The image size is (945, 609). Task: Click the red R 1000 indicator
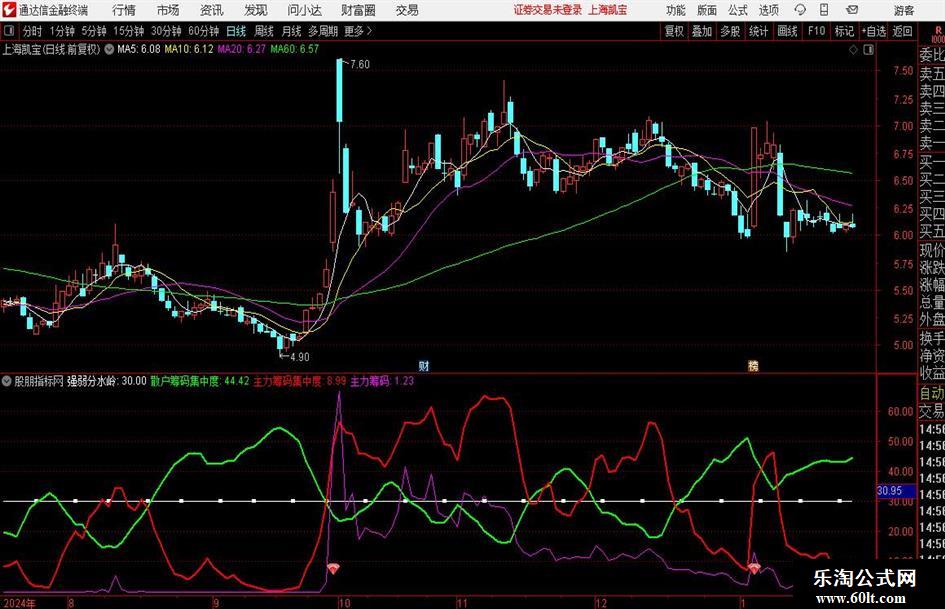(x=938, y=34)
